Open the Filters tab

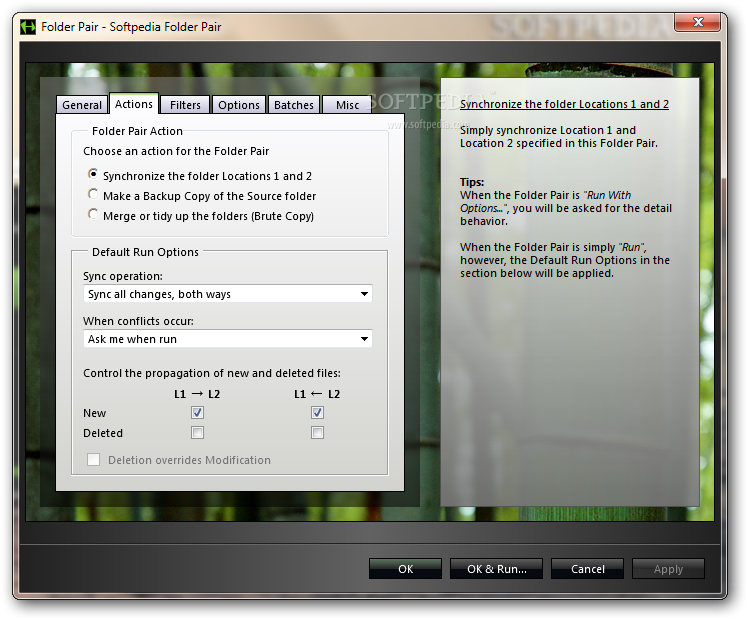click(x=185, y=105)
